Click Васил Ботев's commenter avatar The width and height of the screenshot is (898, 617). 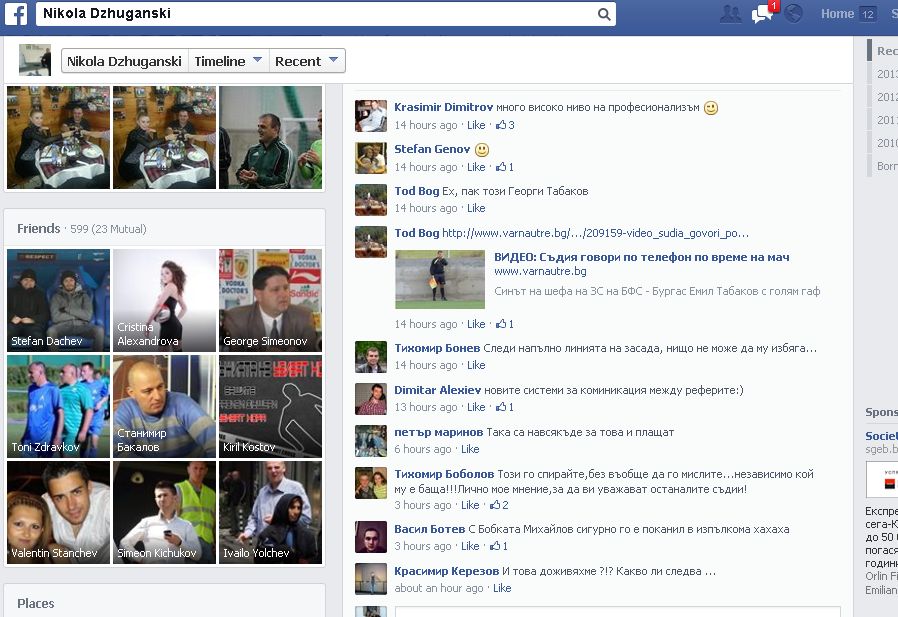[371, 537]
